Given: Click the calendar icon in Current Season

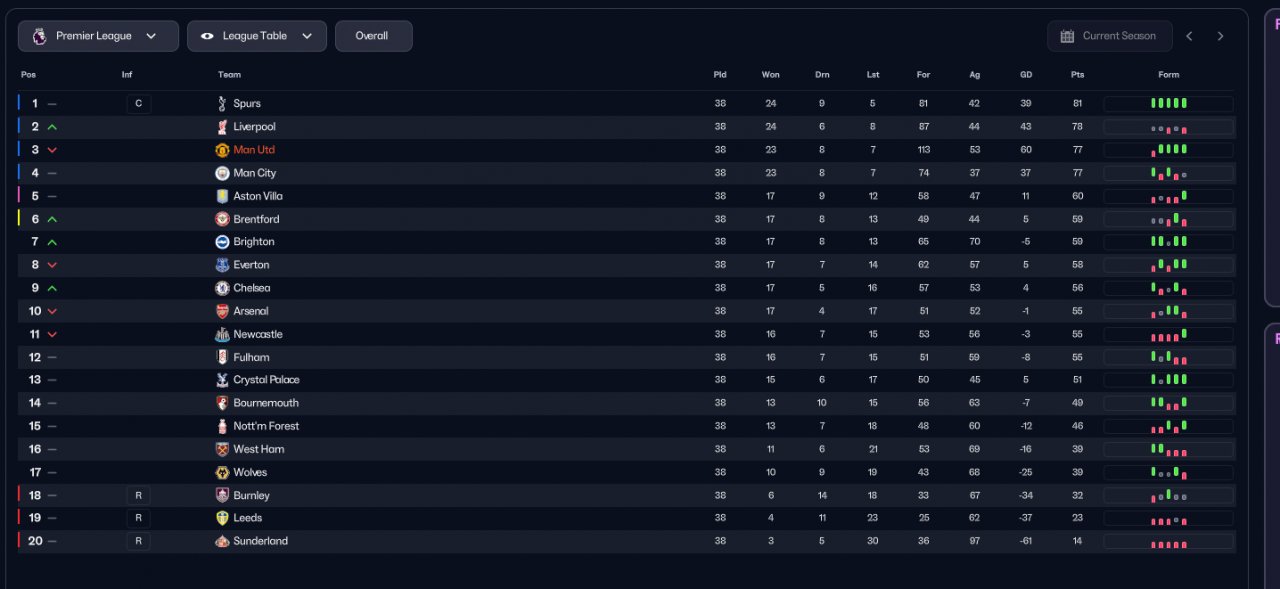Looking at the screenshot, I should point(1067,36).
